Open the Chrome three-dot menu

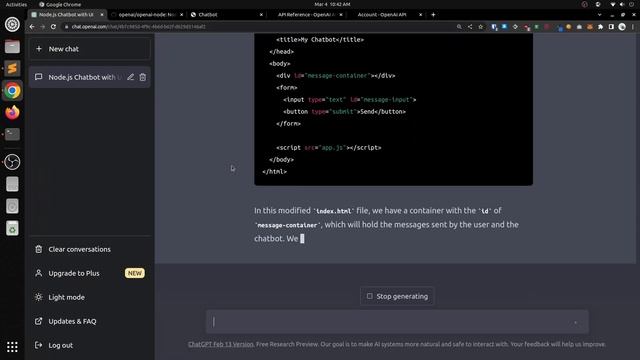(x=633, y=27)
